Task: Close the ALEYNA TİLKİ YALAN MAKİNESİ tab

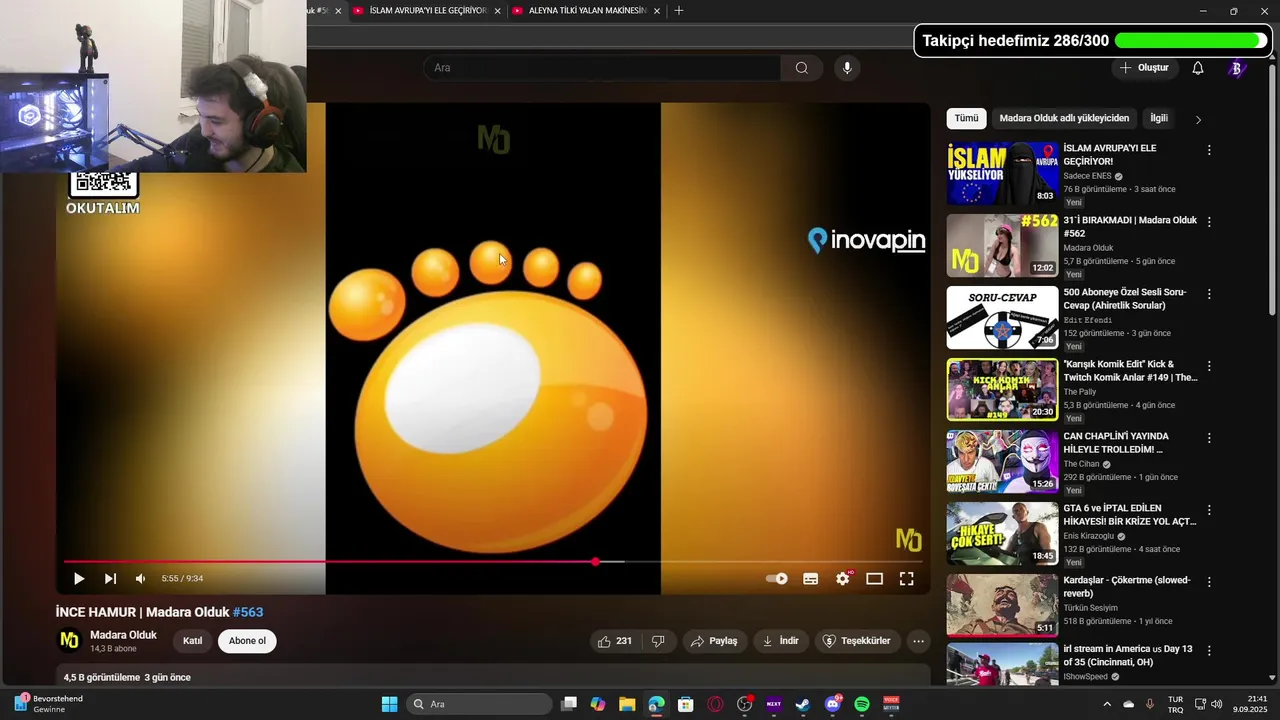Action: coord(657,11)
